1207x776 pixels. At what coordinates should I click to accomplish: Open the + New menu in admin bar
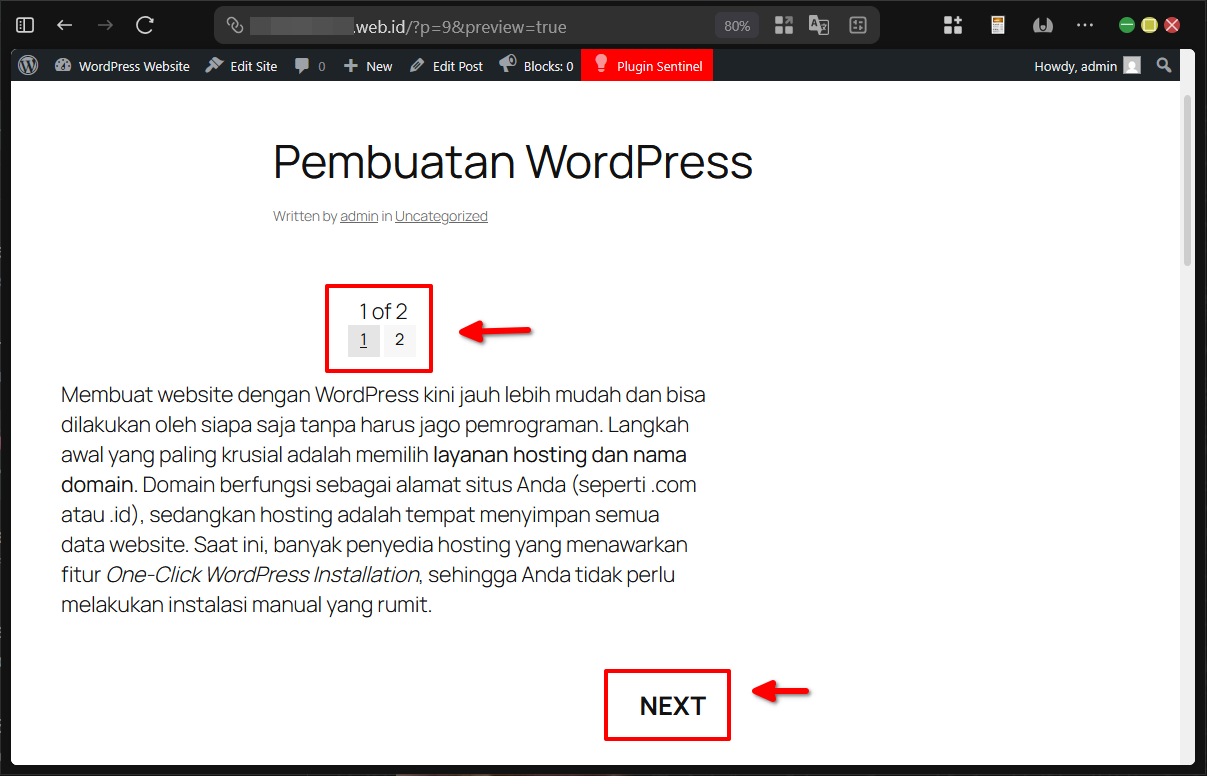pyautogui.click(x=367, y=65)
